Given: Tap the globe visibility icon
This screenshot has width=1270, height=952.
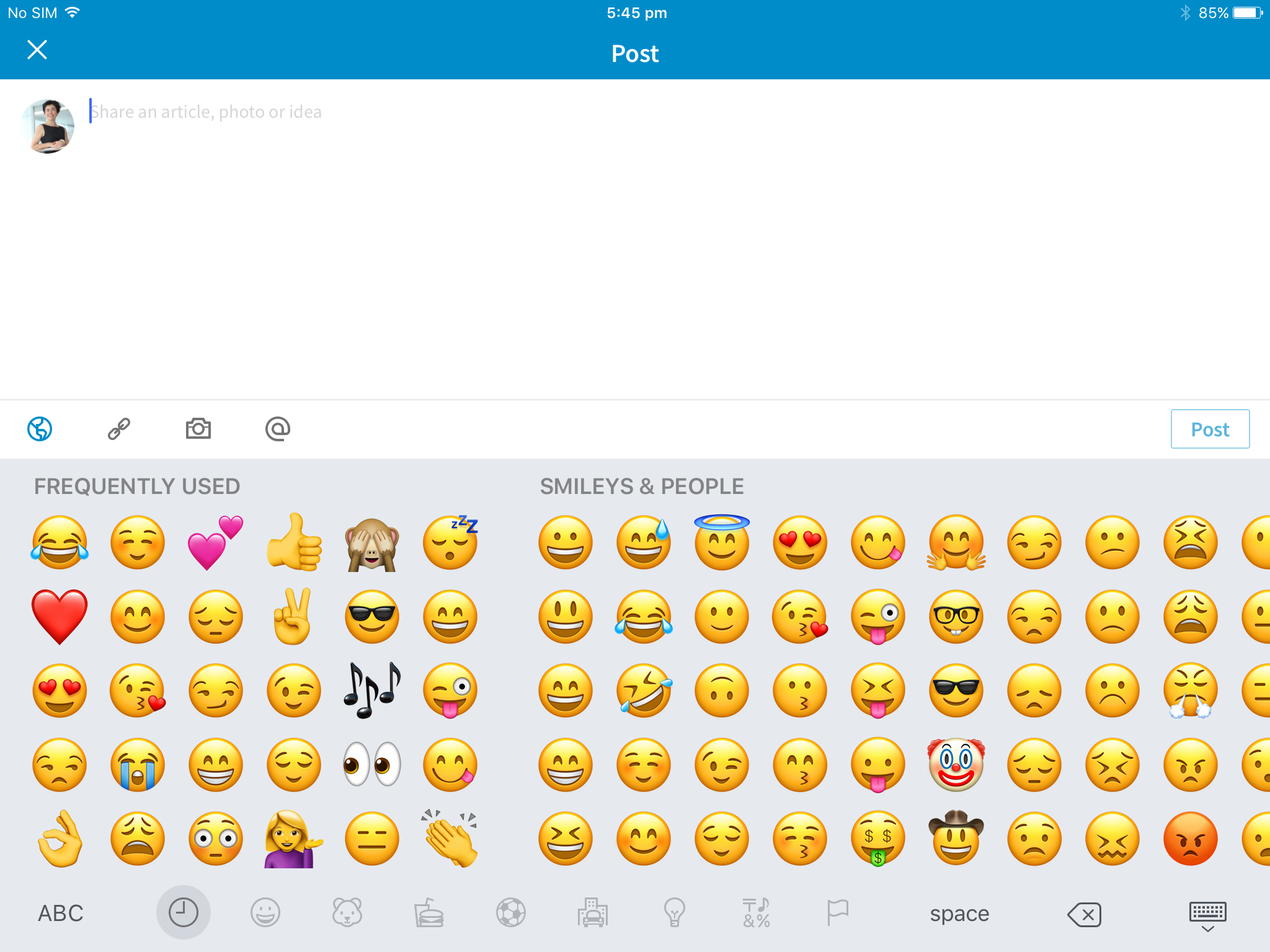Looking at the screenshot, I should tap(40, 429).
